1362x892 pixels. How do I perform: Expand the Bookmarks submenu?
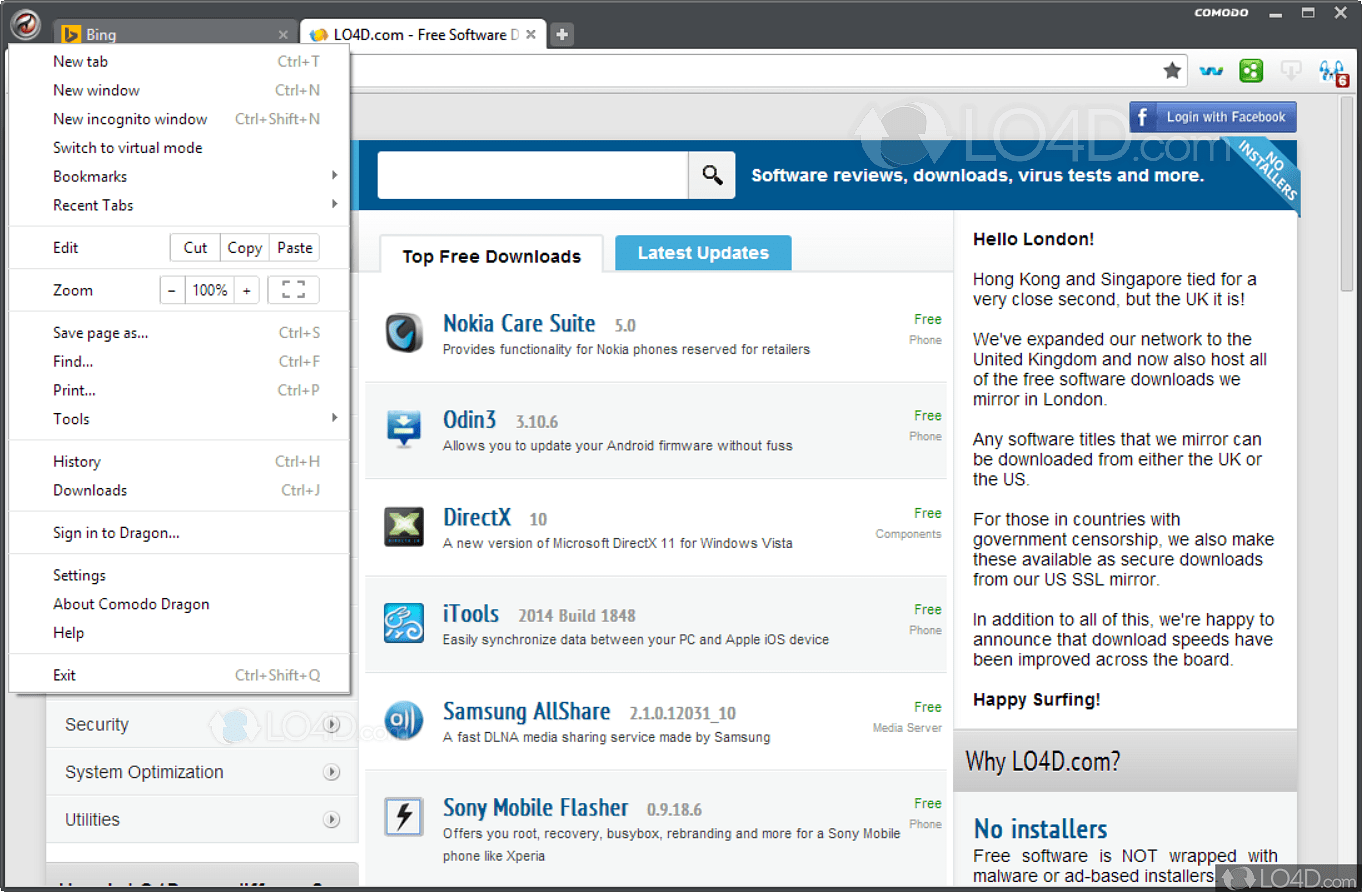pos(179,176)
